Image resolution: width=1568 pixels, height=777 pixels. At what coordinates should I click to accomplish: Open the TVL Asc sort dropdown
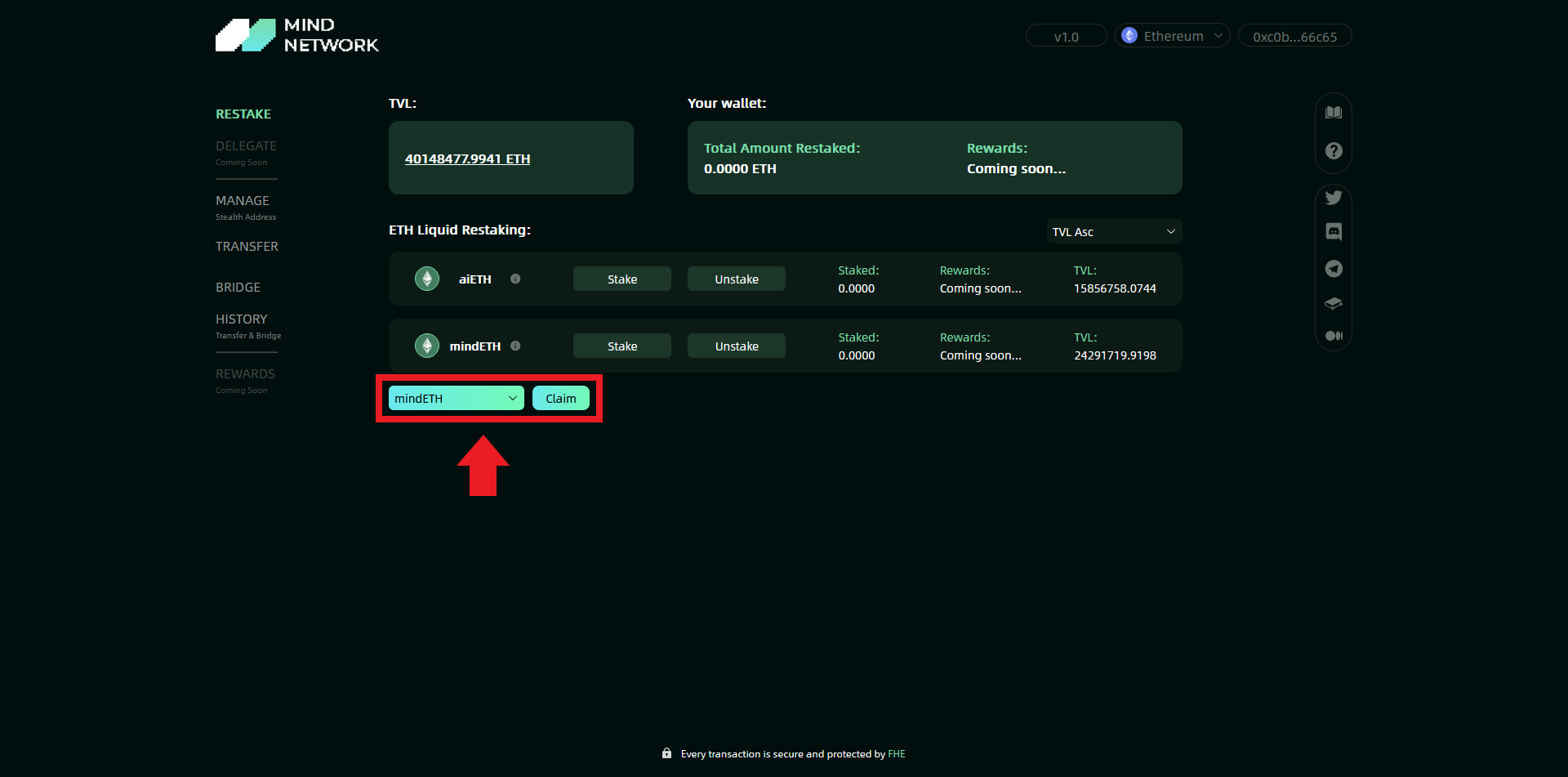click(1113, 232)
